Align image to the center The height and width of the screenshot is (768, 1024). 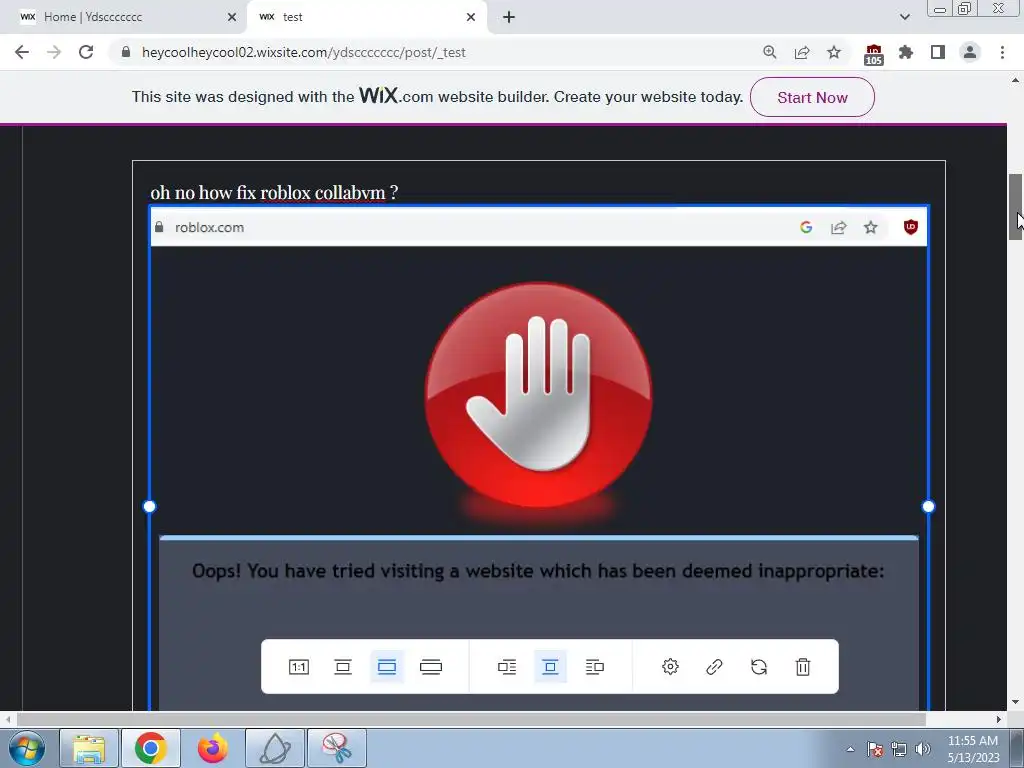pos(551,667)
